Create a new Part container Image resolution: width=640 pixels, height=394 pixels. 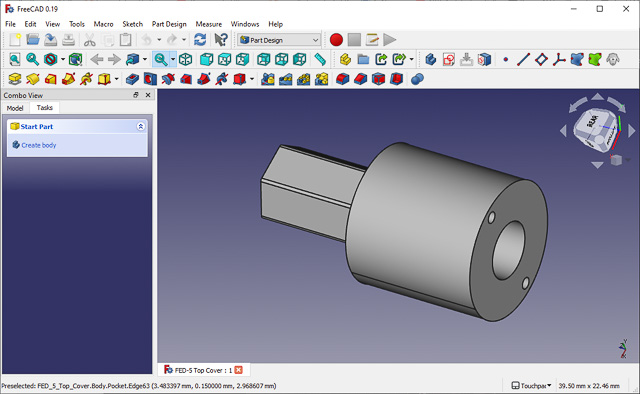coord(345,60)
